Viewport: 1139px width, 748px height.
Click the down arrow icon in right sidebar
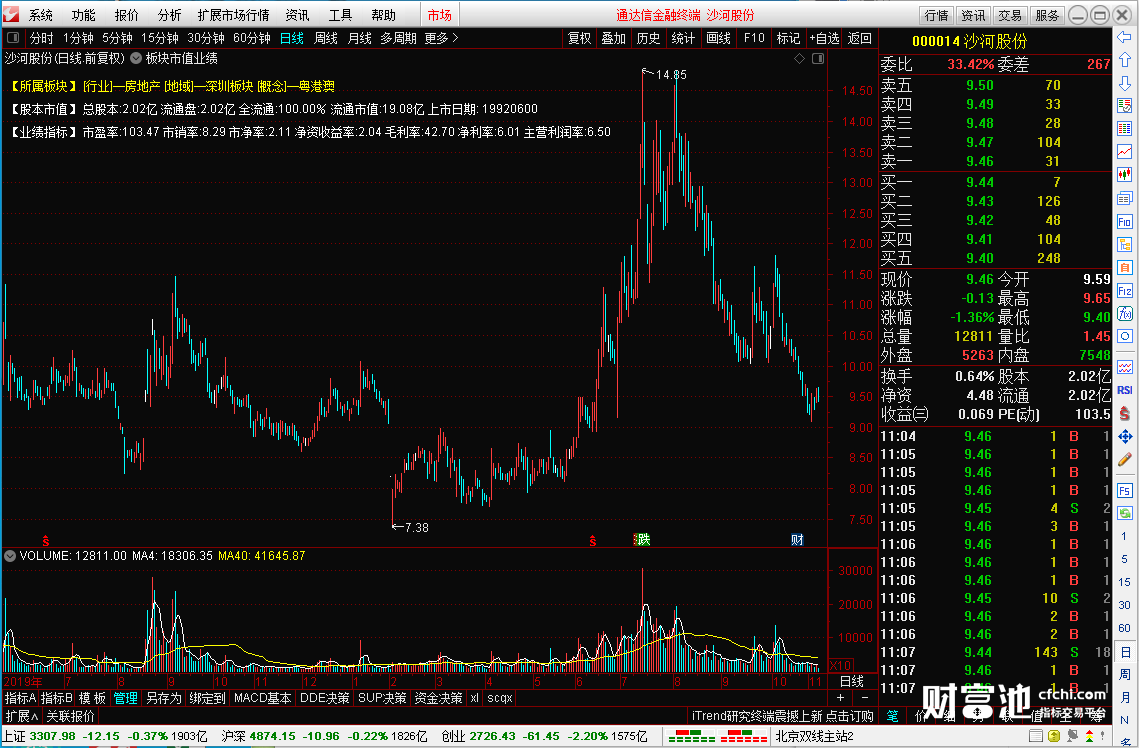click(x=1124, y=84)
